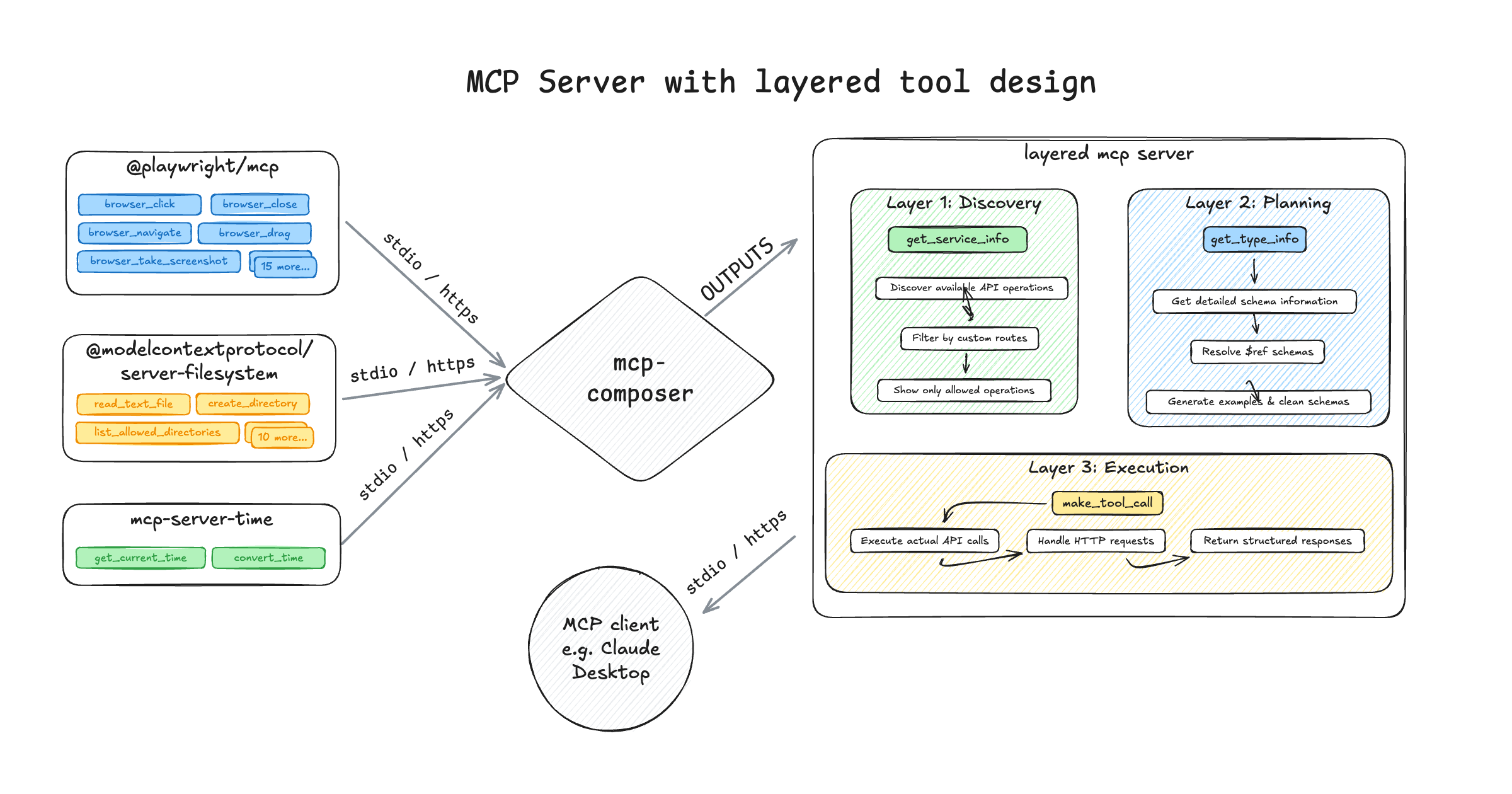Toggle the browser_drag tool
The height and width of the screenshot is (794, 1512).
click(254, 233)
